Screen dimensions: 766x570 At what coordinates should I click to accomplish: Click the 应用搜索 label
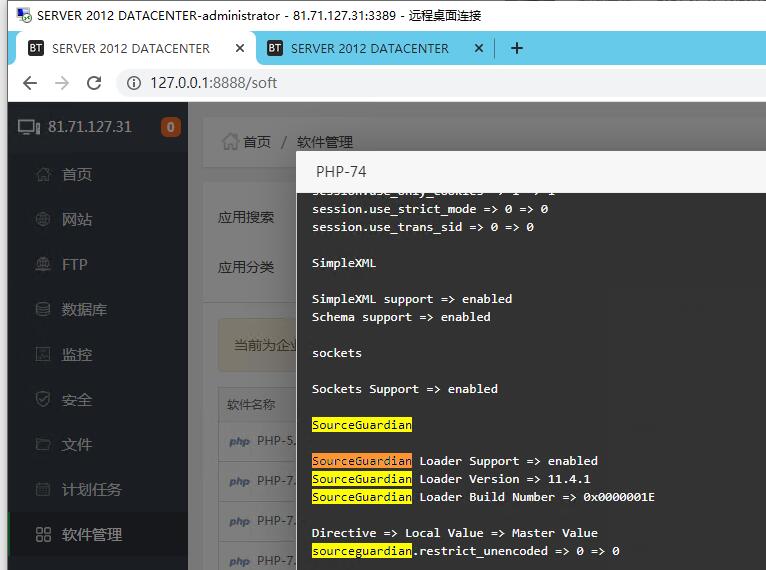246,217
